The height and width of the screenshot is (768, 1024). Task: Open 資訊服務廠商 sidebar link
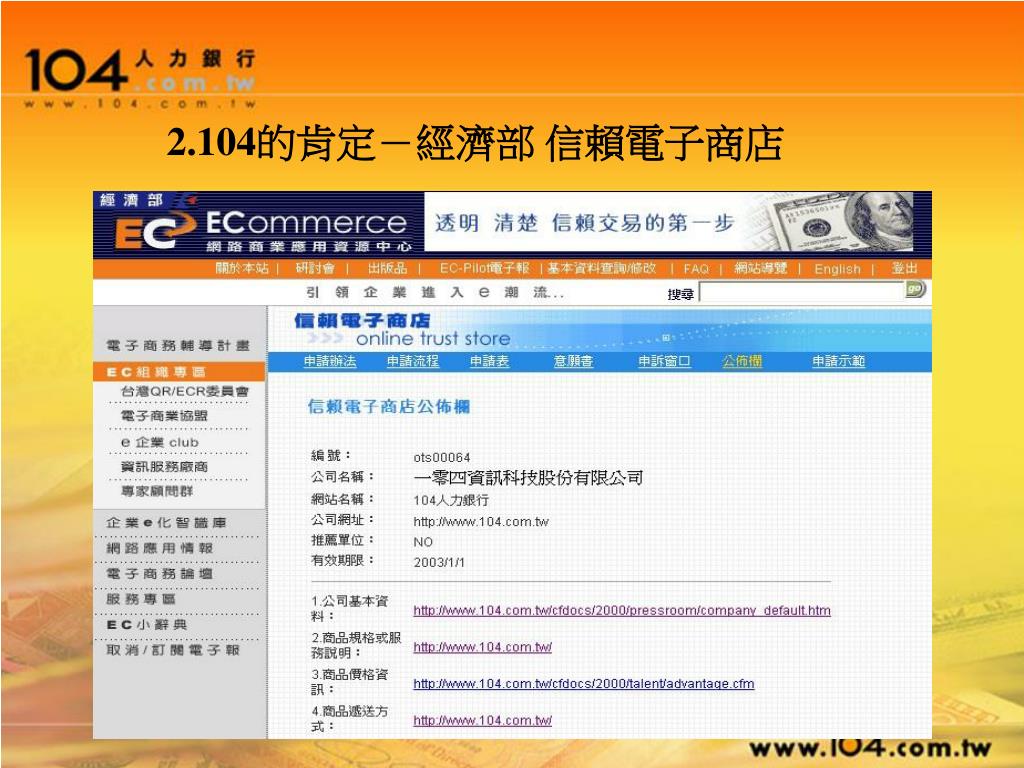[x=164, y=467]
